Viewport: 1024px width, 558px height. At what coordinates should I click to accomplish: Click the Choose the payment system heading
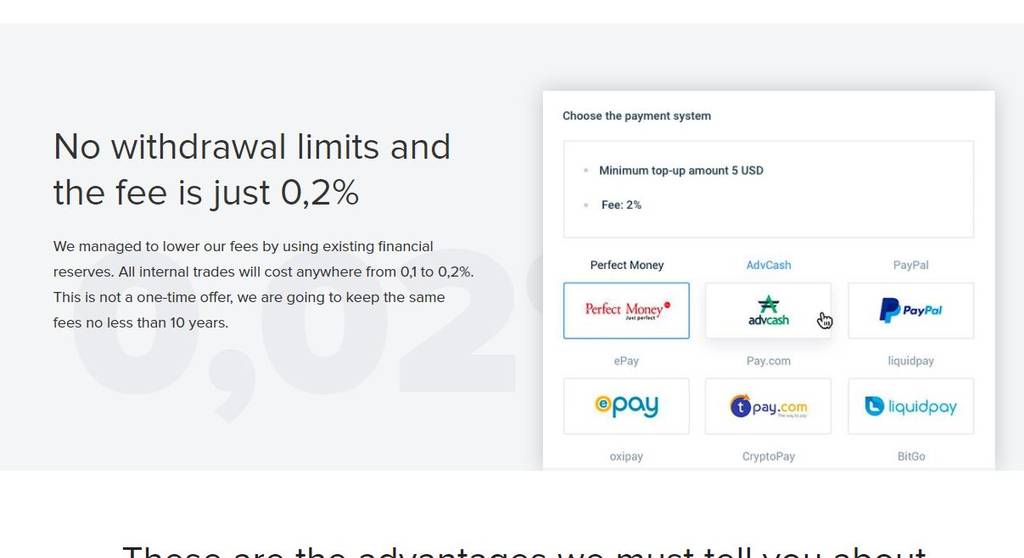click(637, 116)
